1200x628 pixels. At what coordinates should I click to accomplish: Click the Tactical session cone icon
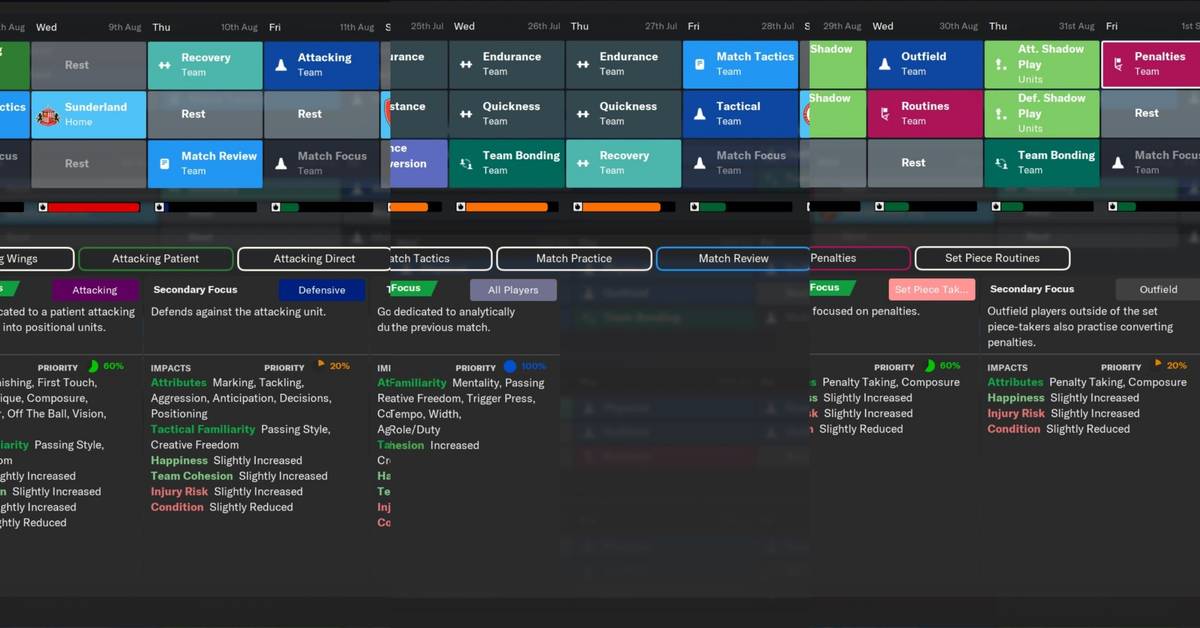699,114
